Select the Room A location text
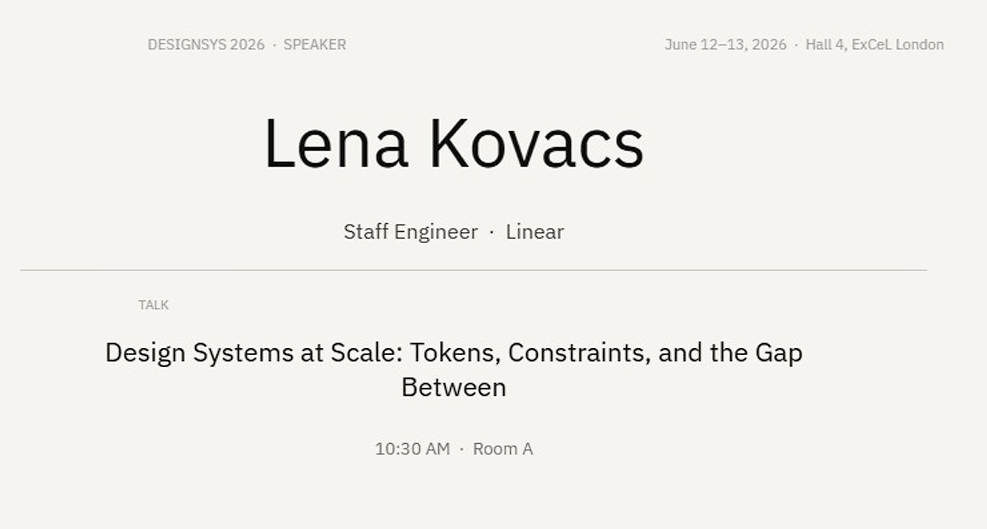This screenshot has height=529, width=987. click(x=503, y=449)
